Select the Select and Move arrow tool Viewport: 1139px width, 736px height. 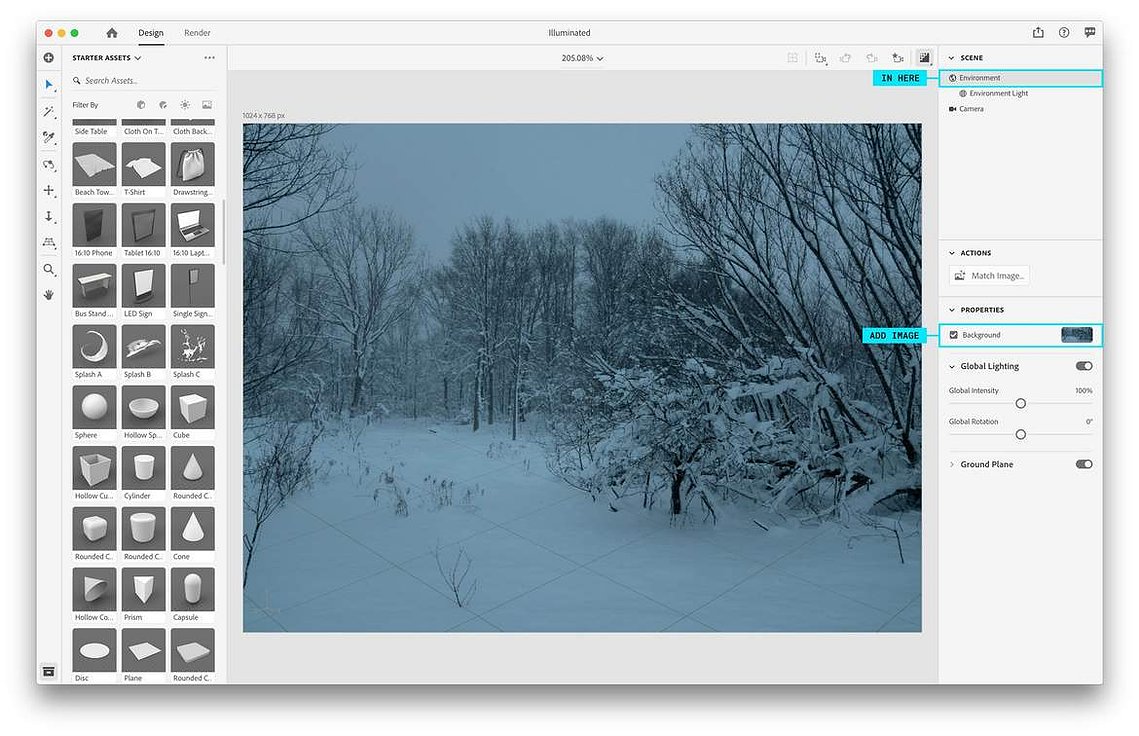click(x=49, y=85)
